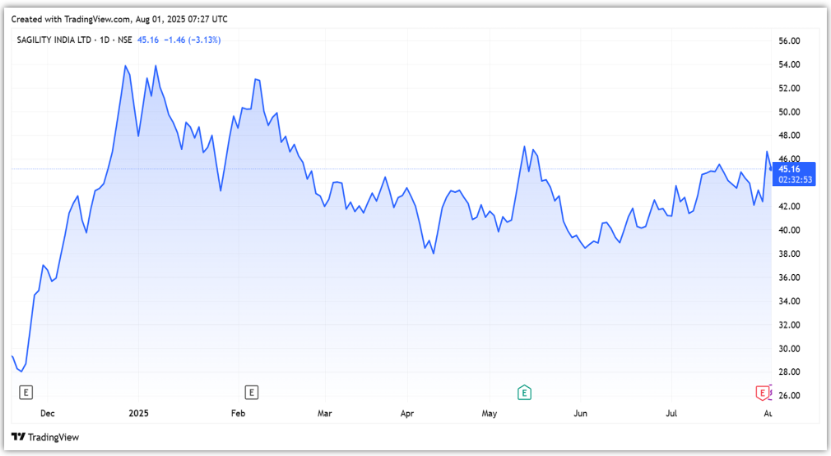
Task: Click the Jun label on time axis
Action: 581,412
